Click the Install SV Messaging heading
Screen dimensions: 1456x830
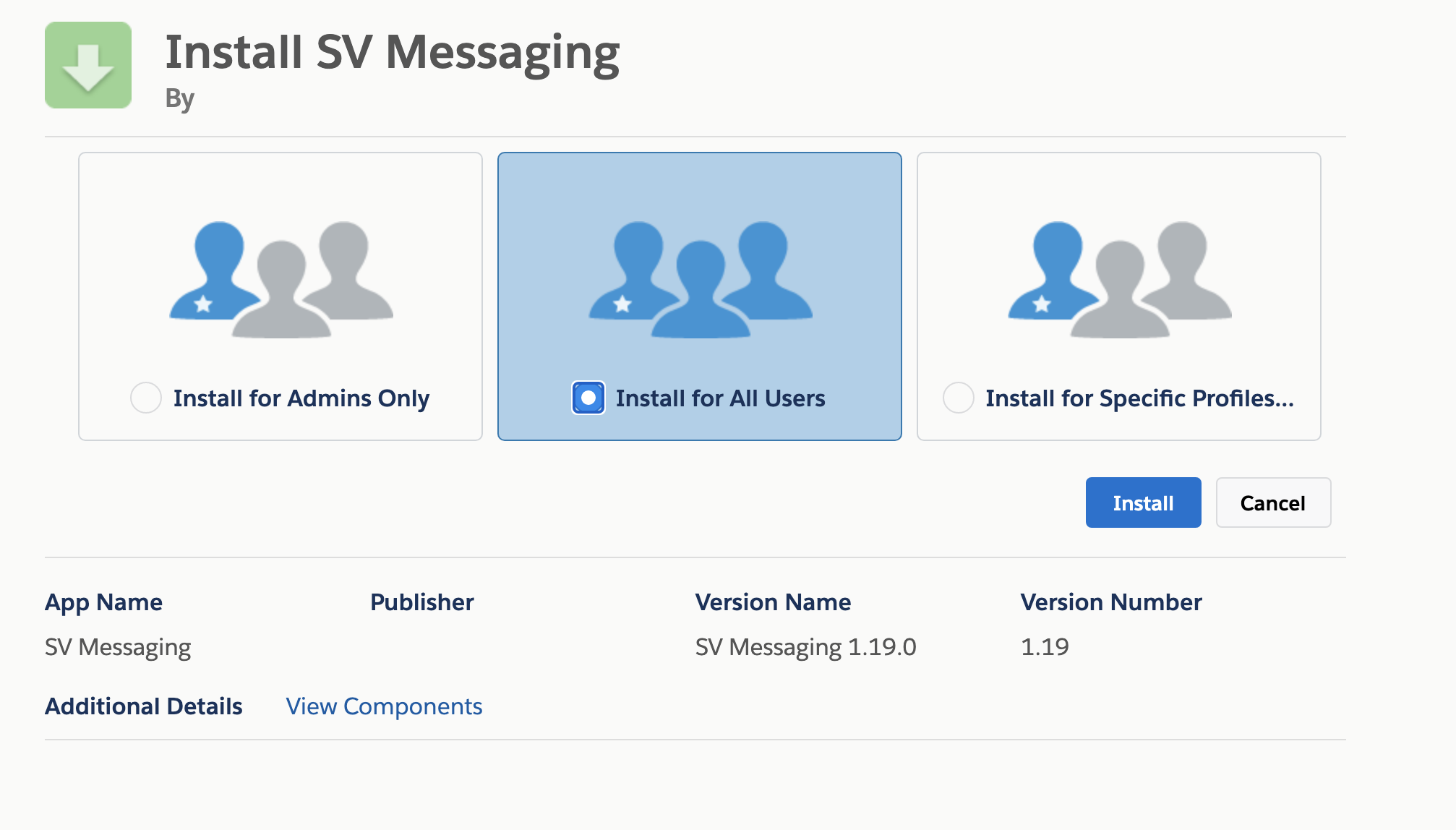coord(393,53)
